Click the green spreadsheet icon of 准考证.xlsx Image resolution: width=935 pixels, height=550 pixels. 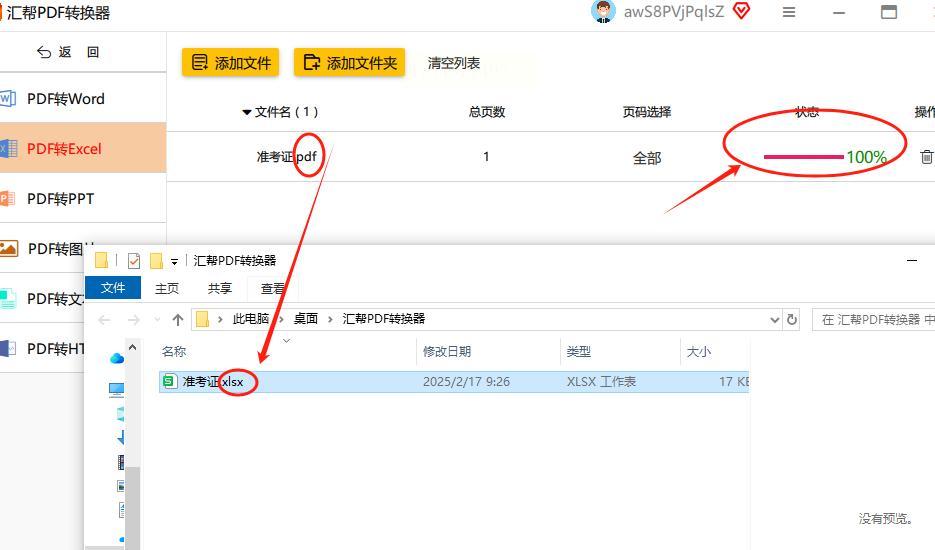pos(169,381)
